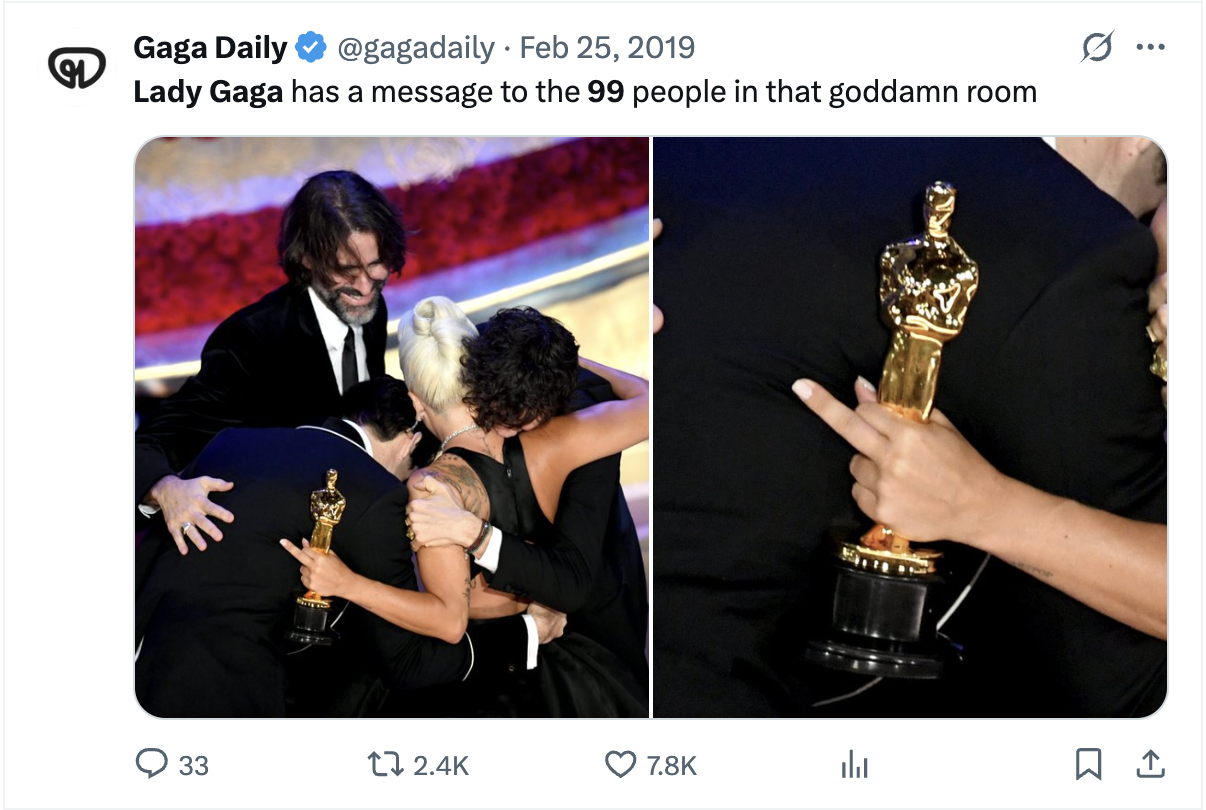This screenshot has width=1206, height=810.
Task: Bookmark this post
Action: 1087,765
